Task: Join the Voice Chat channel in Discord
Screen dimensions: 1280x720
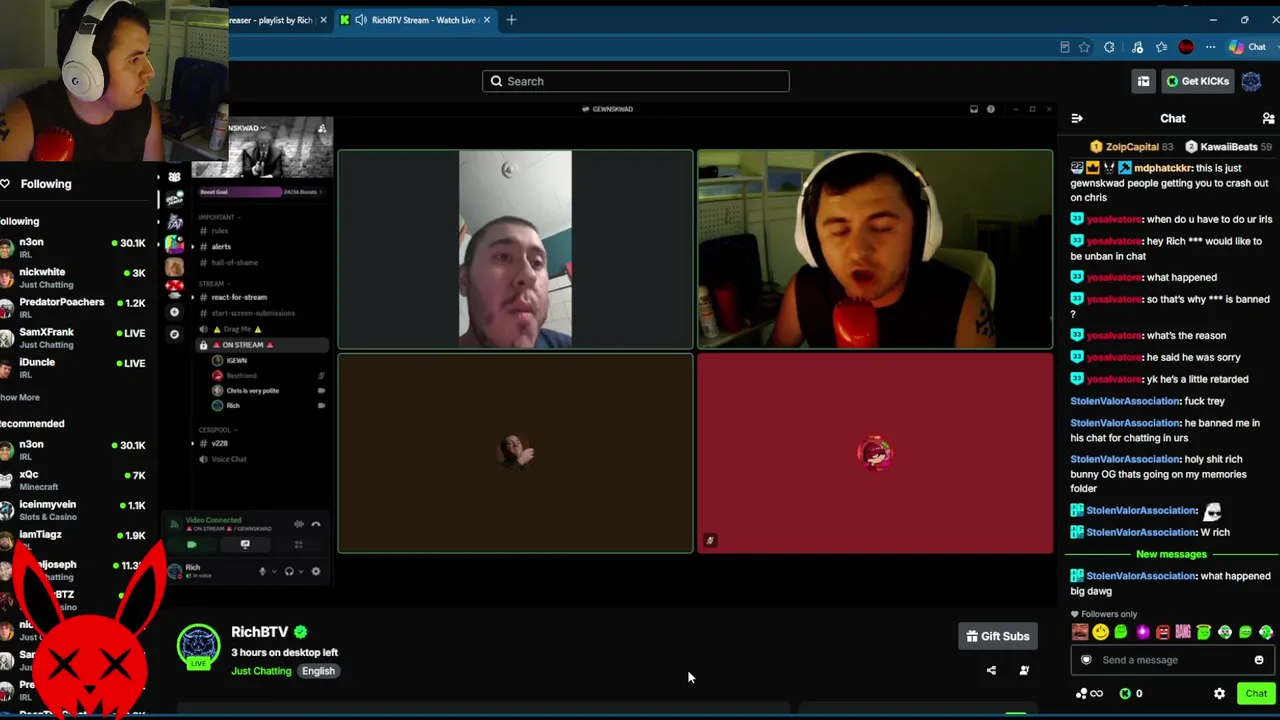Action: point(260,459)
